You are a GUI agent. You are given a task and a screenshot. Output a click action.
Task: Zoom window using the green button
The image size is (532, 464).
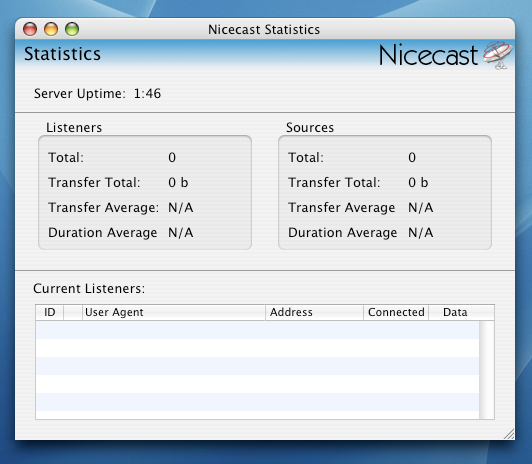[x=72, y=29]
